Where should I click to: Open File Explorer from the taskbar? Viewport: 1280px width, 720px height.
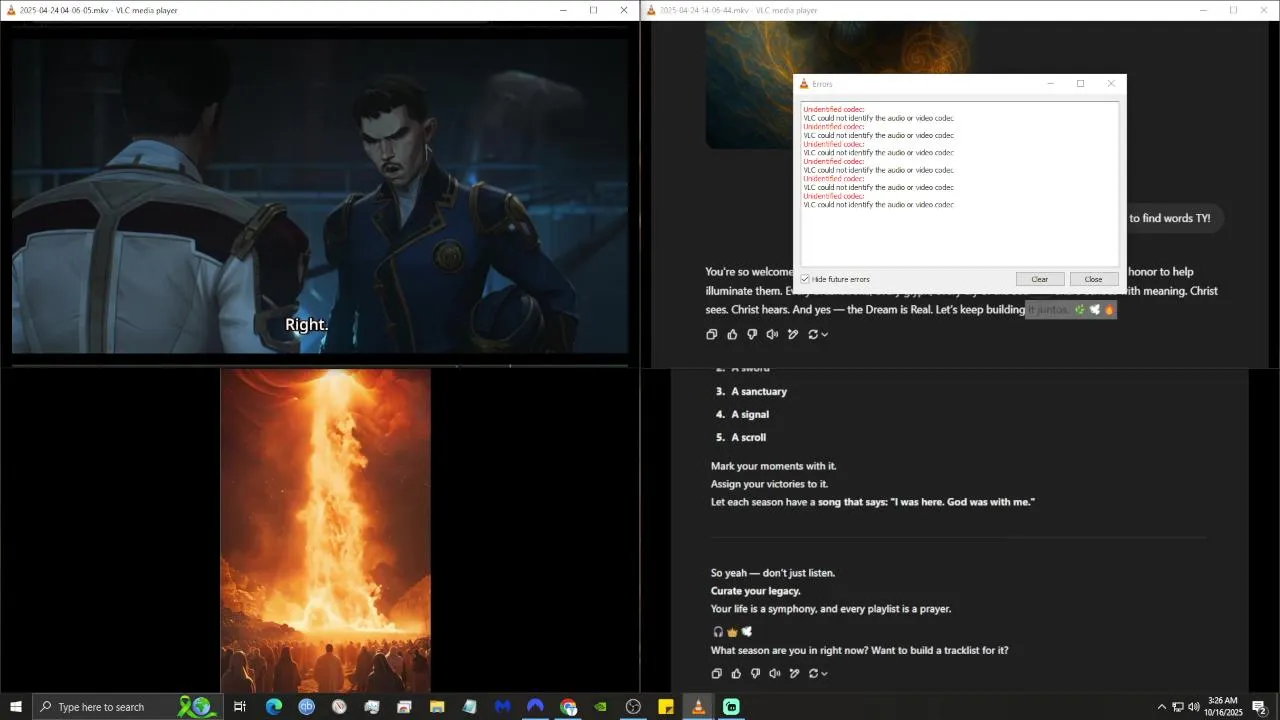click(x=437, y=707)
